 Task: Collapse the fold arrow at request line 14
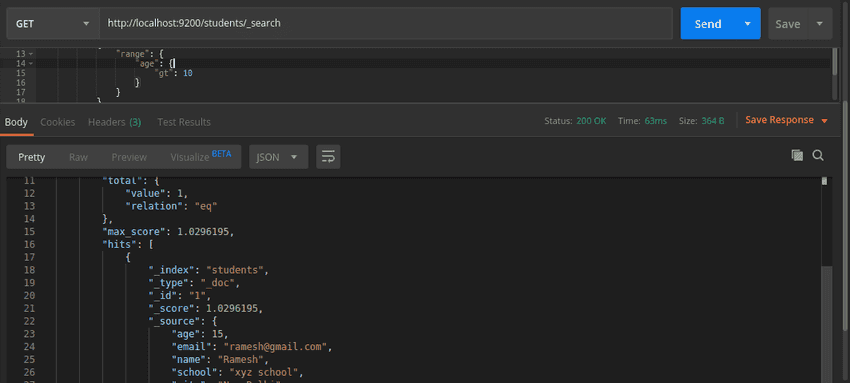click(30, 63)
